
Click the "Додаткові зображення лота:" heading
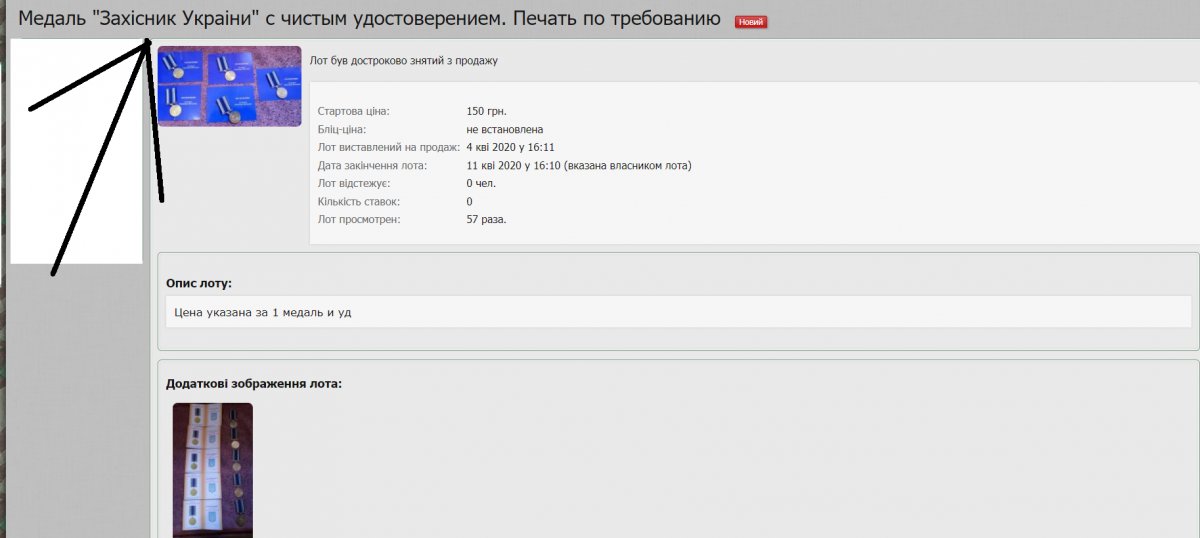[x=254, y=383]
